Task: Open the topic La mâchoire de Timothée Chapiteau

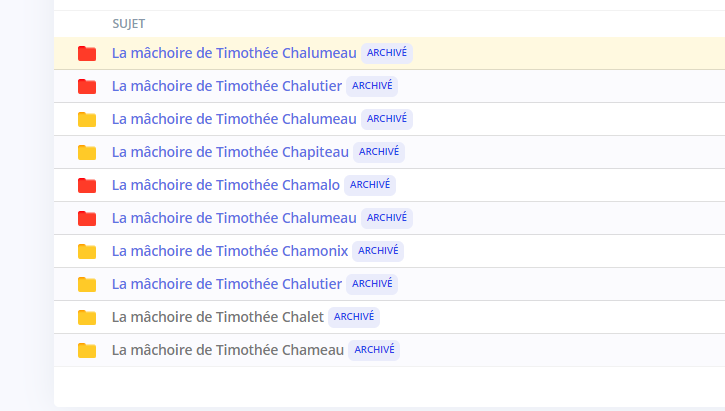Action: click(230, 152)
